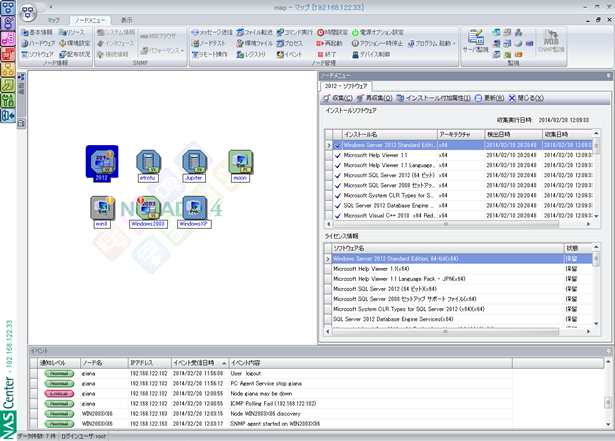Open イベント in the ribbon

tap(289, 54)
